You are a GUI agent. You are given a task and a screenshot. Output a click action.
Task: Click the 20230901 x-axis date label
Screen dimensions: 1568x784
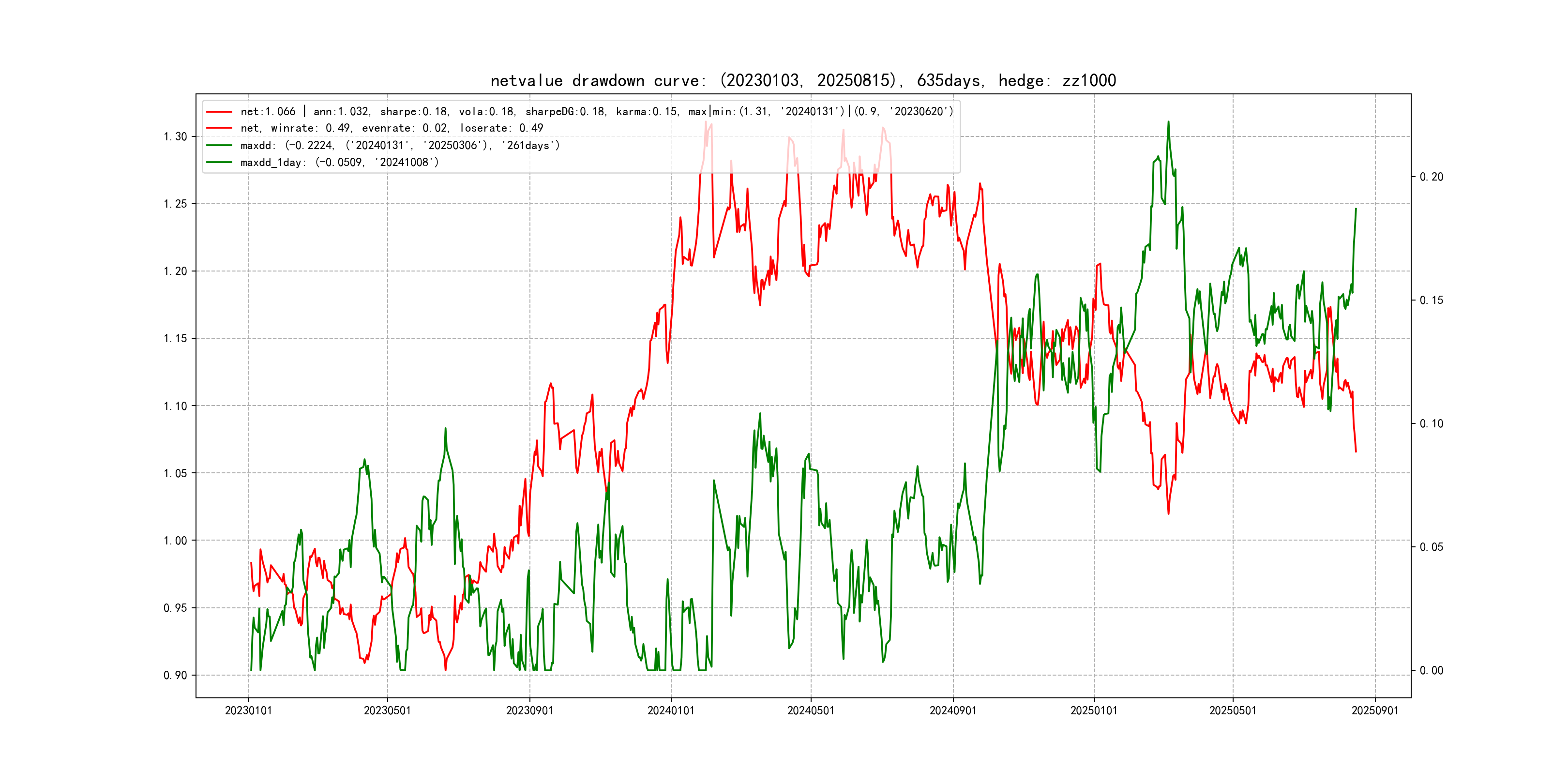coord(529,711)
